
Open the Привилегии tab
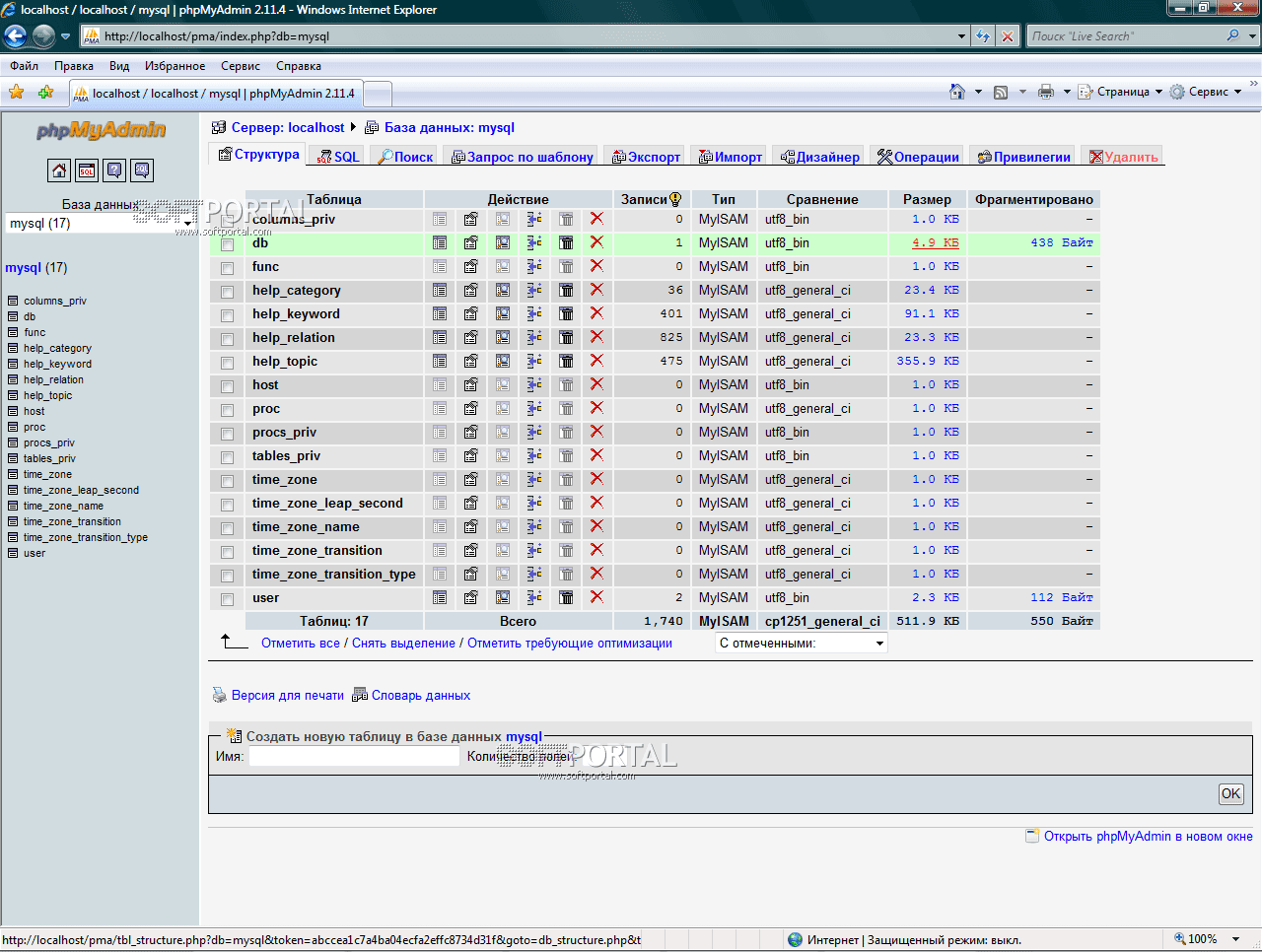point(1024,157)
